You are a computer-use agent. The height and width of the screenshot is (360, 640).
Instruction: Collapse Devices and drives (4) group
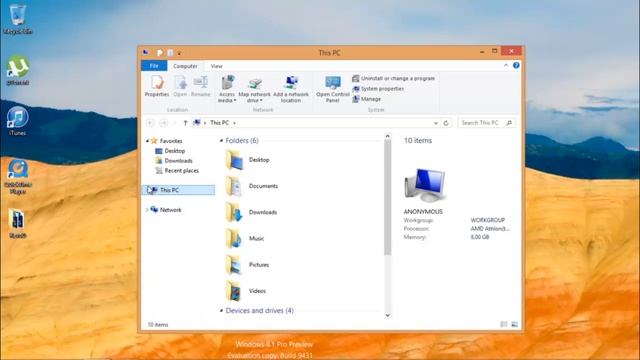tap(221, 311)
